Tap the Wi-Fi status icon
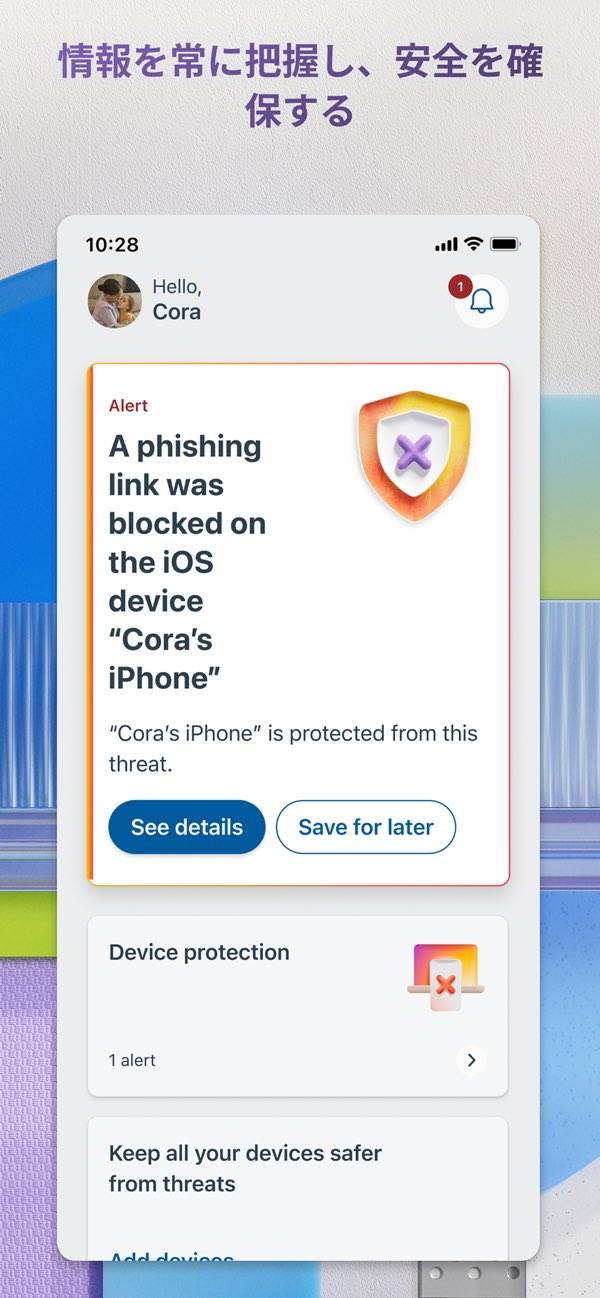 pos(473,244)
